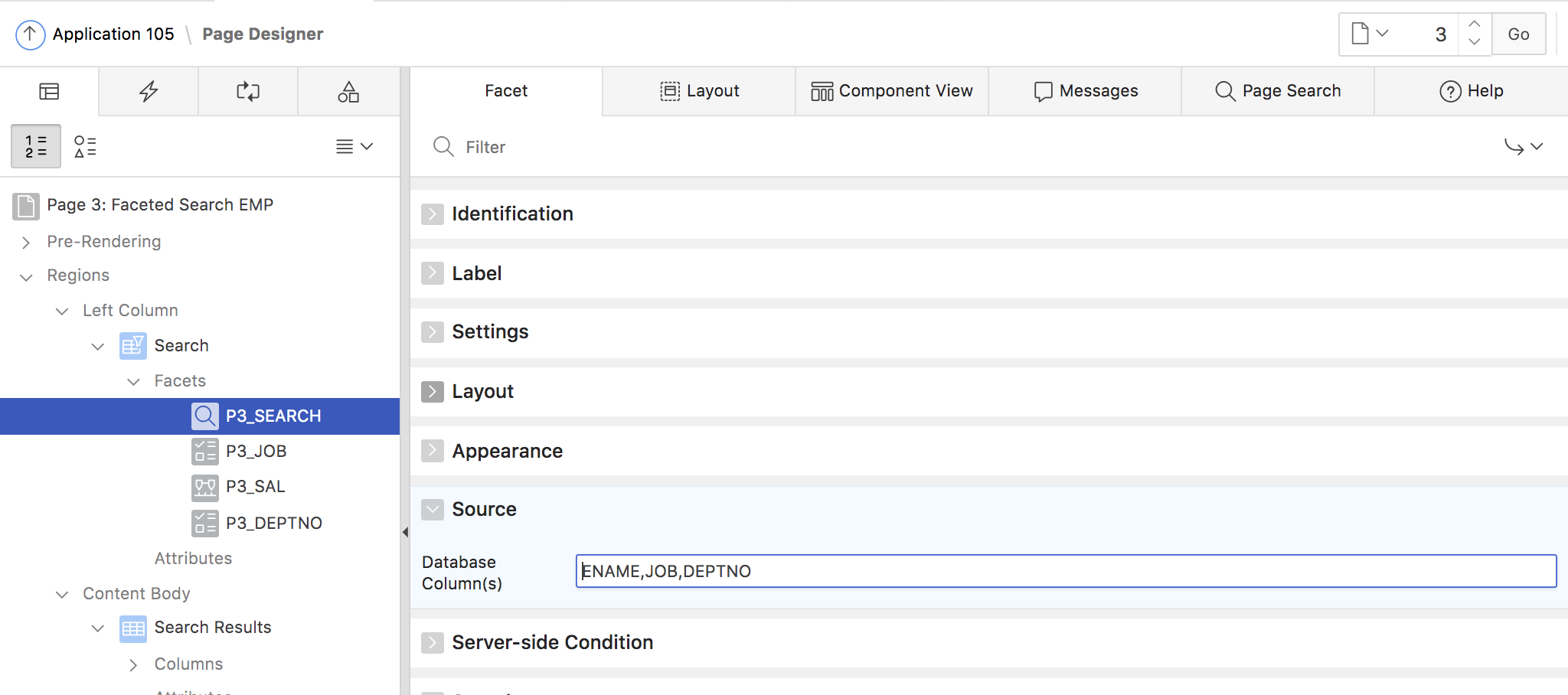The image size is (1568, 695).
Task: Select the Page Rendering panel icon
Action: pyautogui.click(x=49, y=91)
